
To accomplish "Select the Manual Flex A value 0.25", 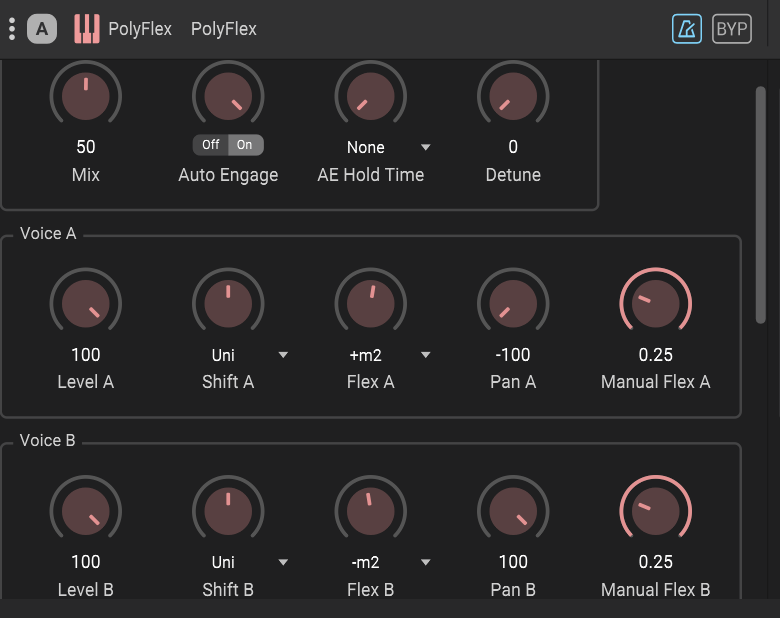I will 656,355.
